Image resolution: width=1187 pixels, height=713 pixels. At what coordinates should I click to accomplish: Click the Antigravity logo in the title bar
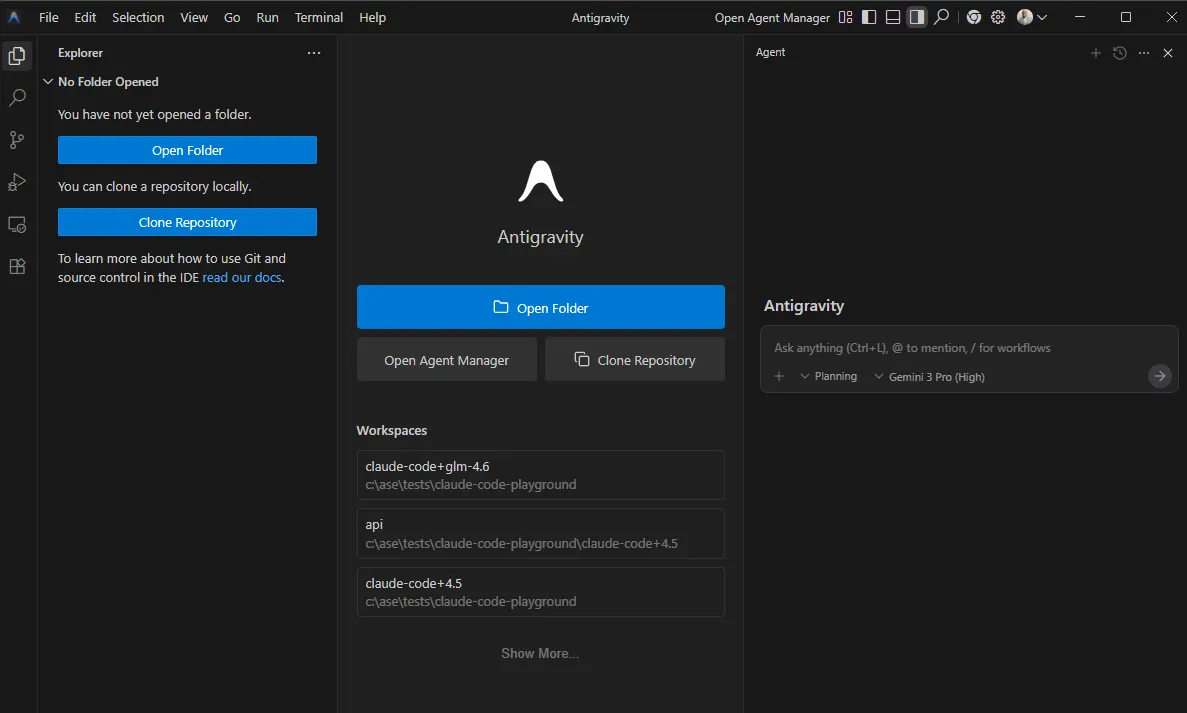14,17
